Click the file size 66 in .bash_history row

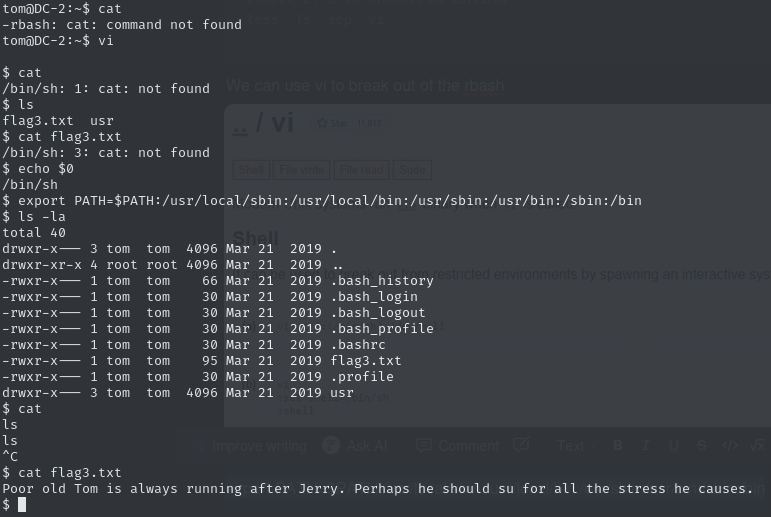(x=209, y=280)
